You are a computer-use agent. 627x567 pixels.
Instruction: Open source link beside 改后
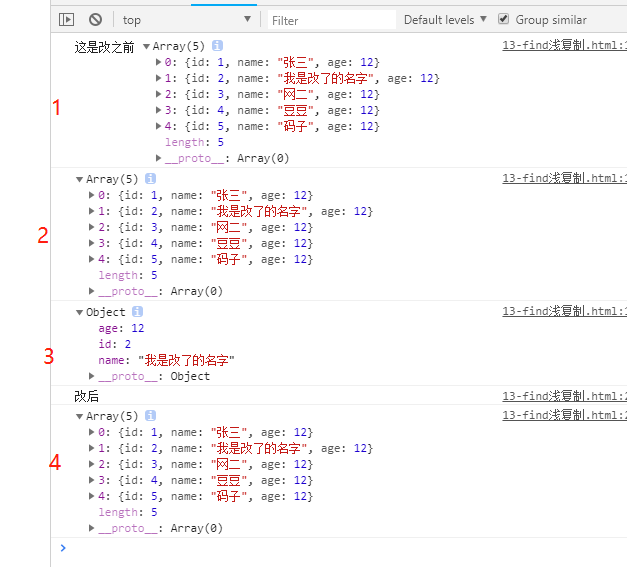point(564,396)
